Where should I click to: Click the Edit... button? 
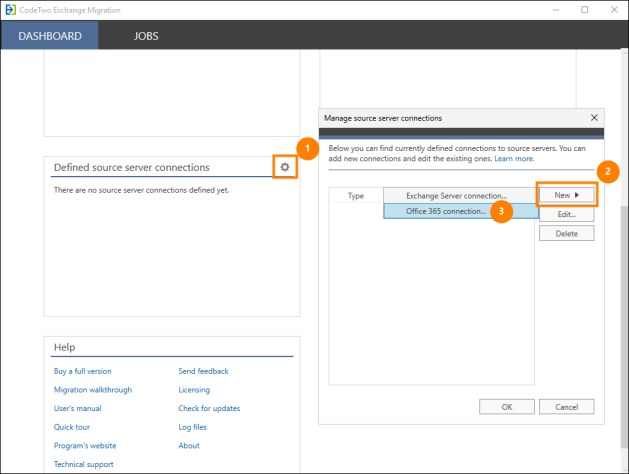point(566,214)
